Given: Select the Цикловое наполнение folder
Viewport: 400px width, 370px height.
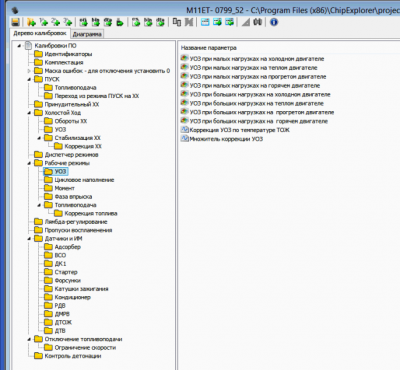Looking at the screenshot, I should tap(84, 180).
